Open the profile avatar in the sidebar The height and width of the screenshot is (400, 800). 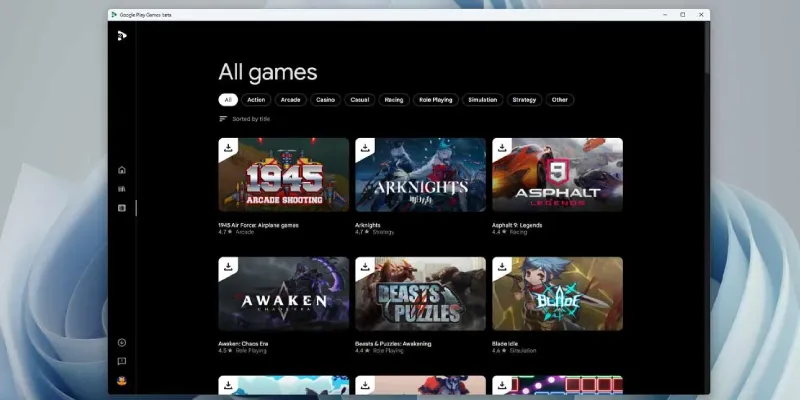122,381
